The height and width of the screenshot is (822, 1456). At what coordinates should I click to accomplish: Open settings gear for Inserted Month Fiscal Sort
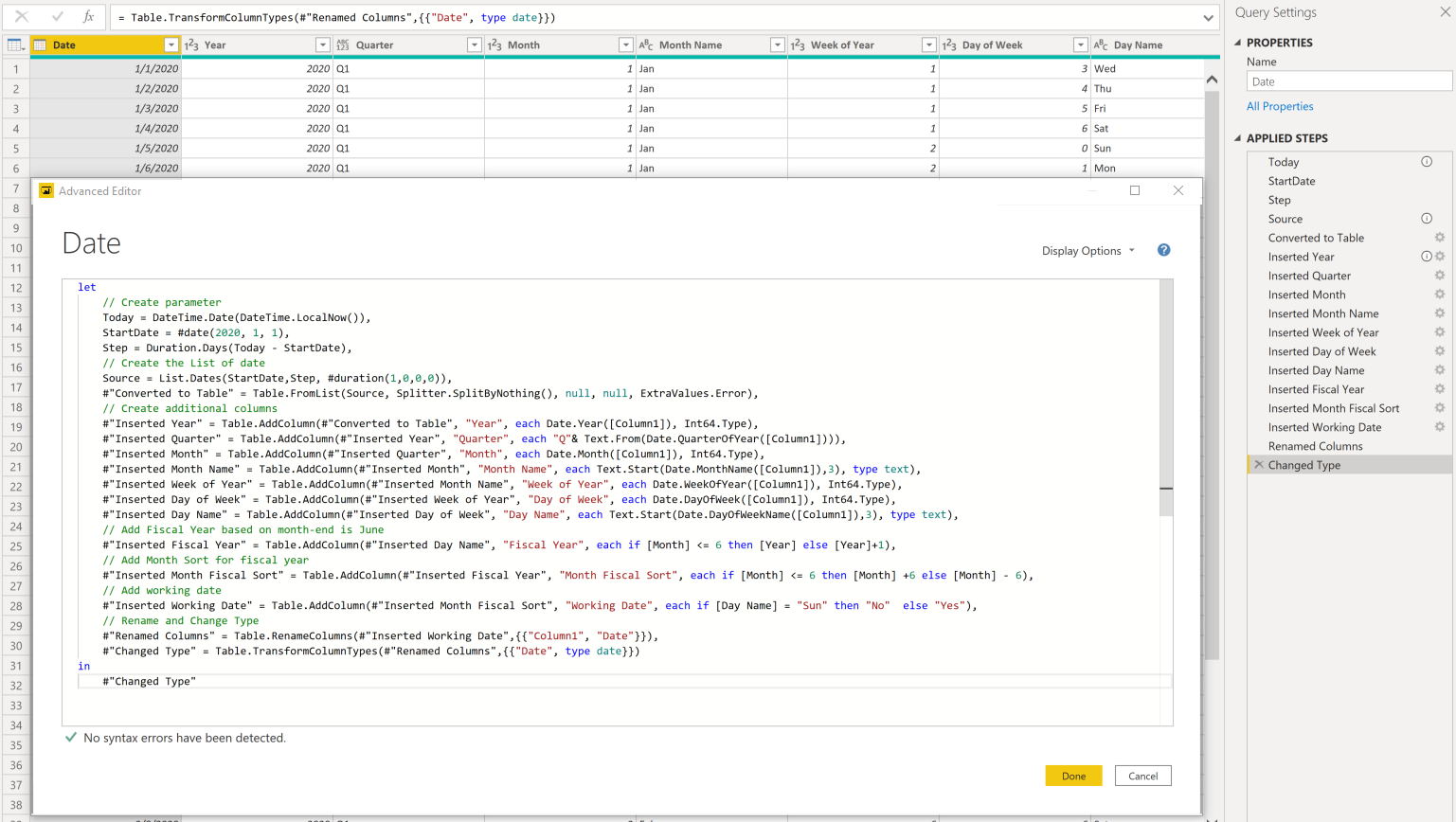click(x=1440, y=408)
